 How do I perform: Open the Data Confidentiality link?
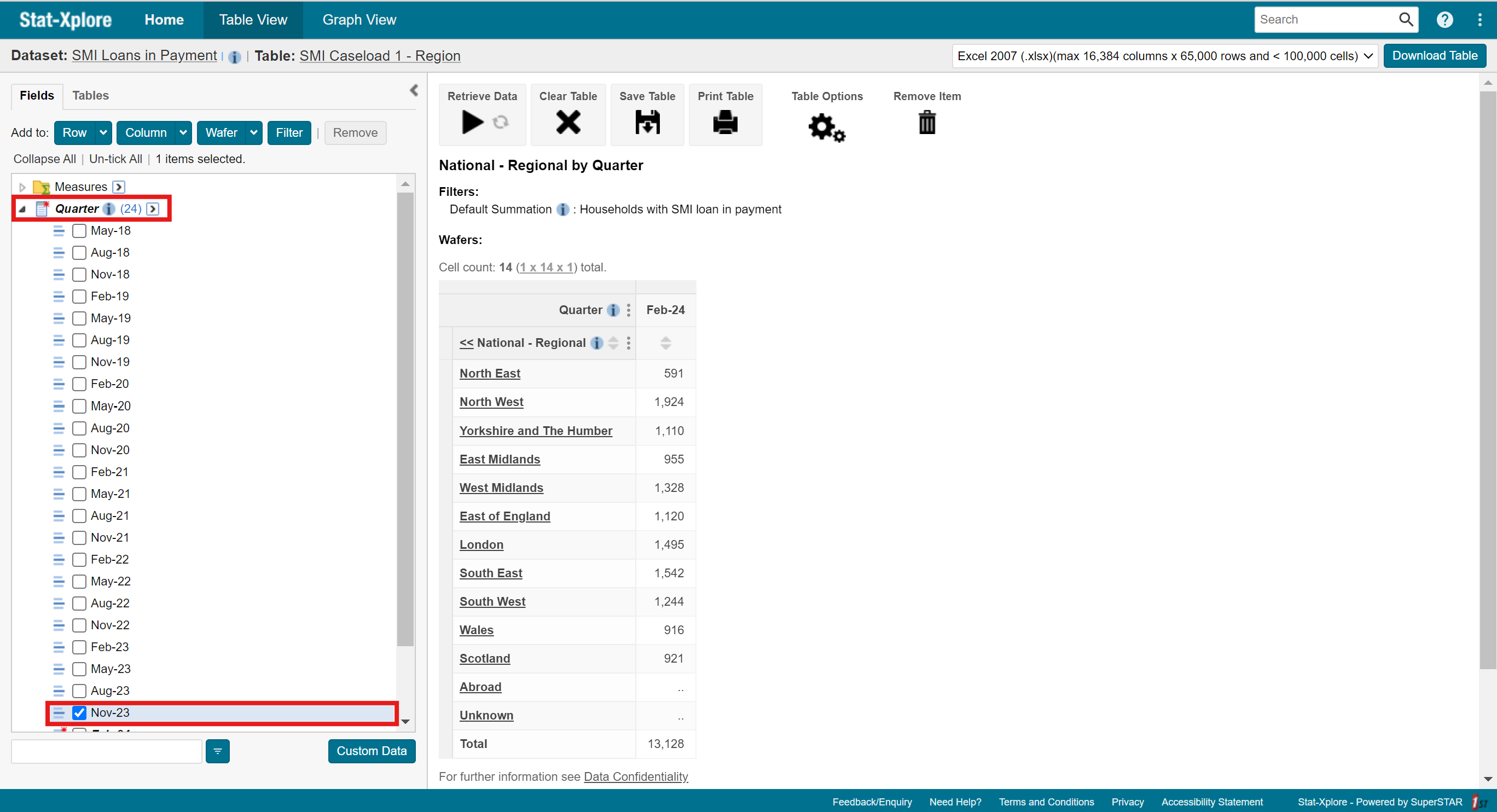click(x=636, y=776)
